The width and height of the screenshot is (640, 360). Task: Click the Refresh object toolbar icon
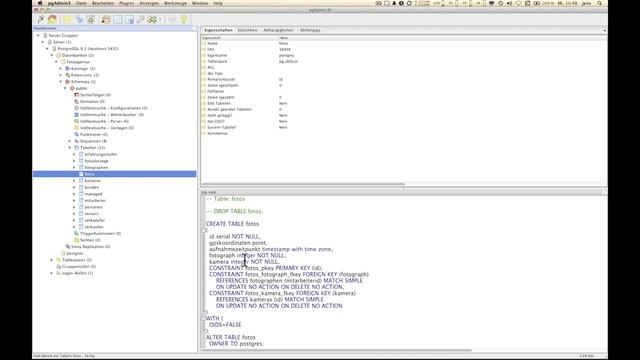click(x=52, y=19)
